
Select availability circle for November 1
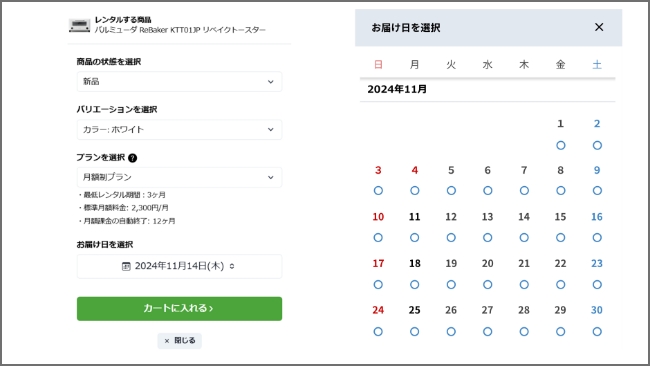pos(560,145)
